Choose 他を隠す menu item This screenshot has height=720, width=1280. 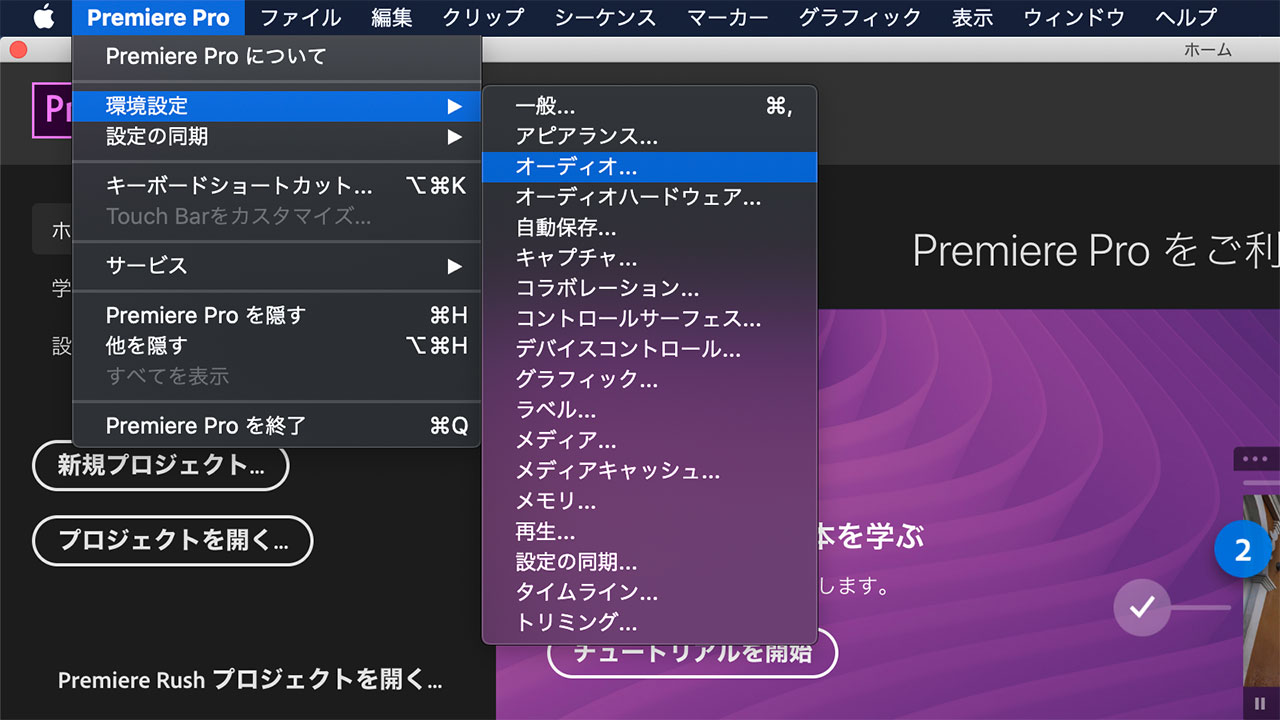tap(276, 346)
